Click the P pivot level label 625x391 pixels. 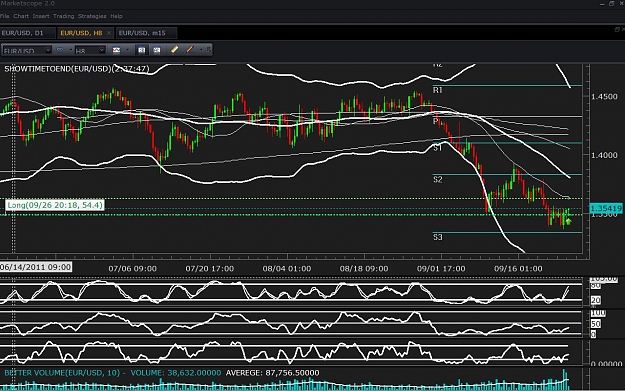coord(435,121)
